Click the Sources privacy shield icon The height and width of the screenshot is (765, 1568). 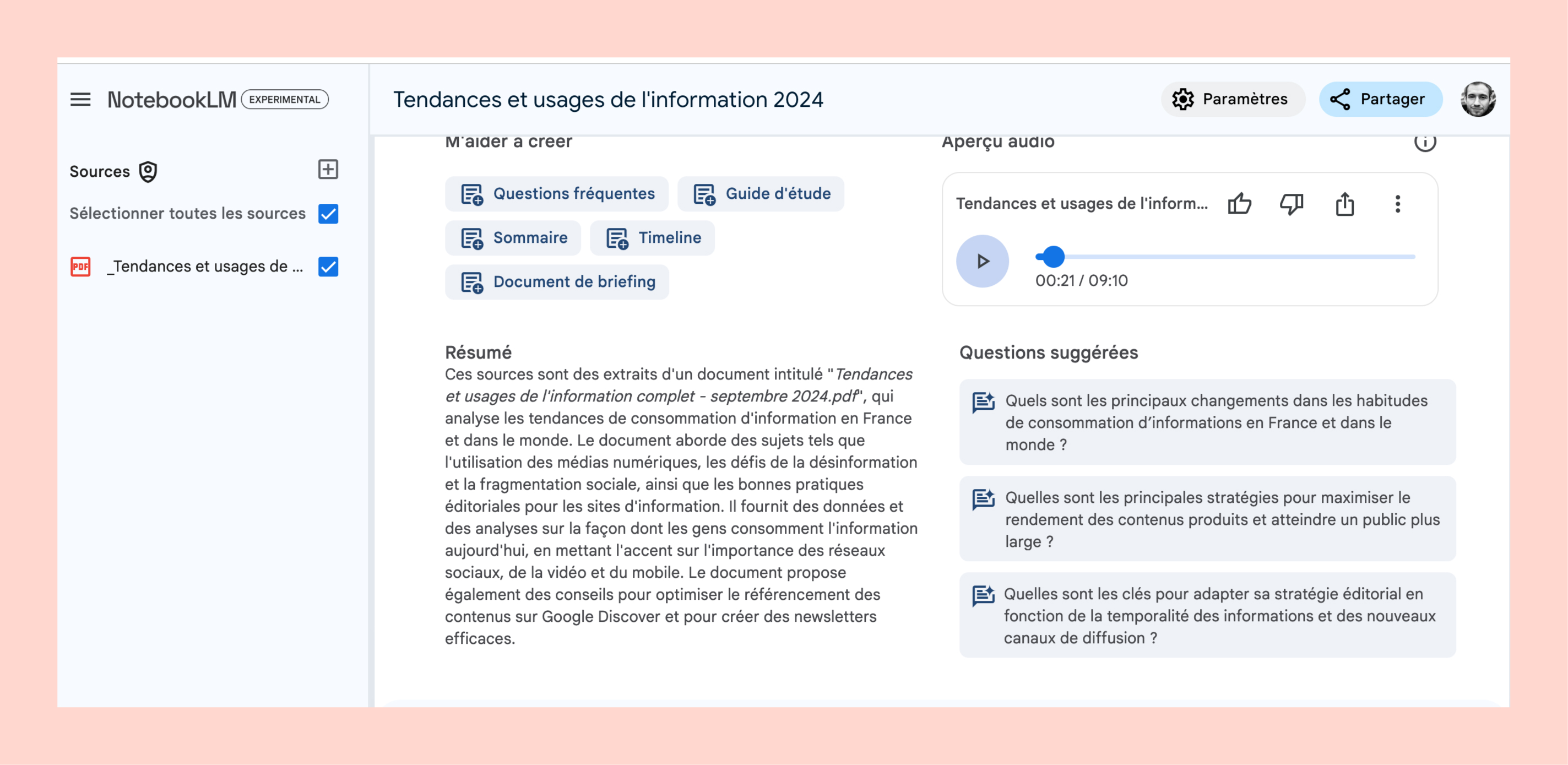[x=148, y=172]
